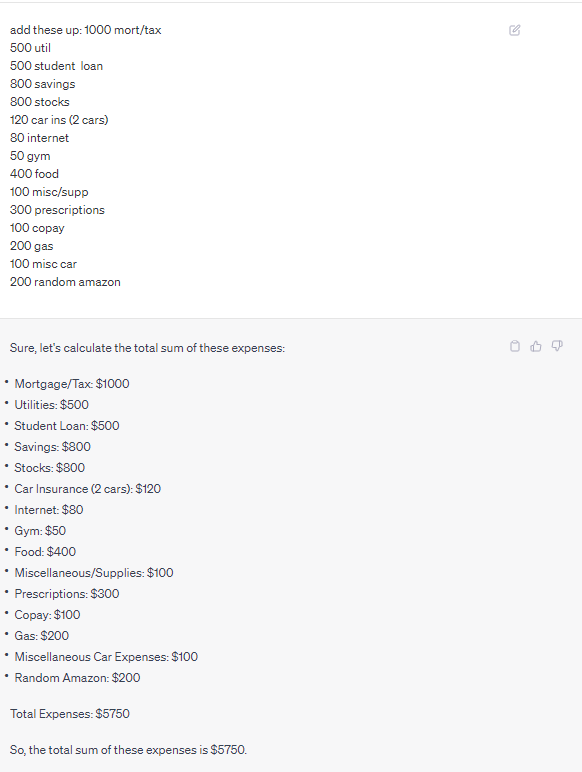Screen dimensions: 582x772
Task: Mark the response with thumbs down
Action: point(557,346)
